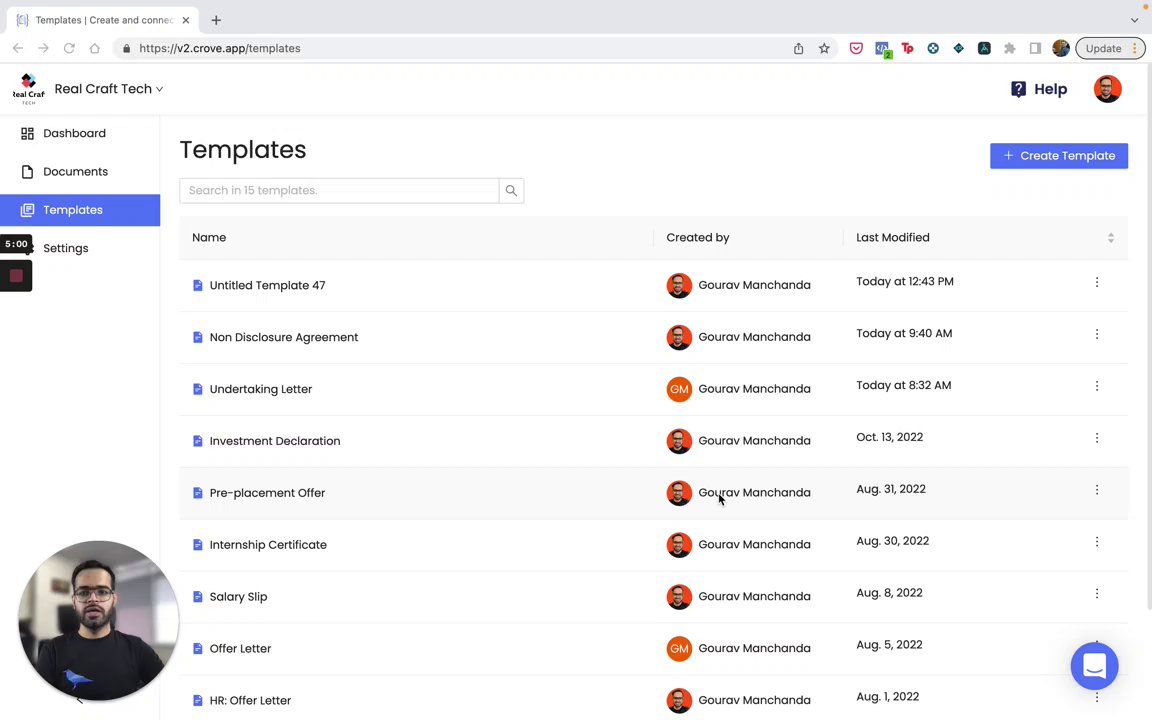Click the browser reload icon

(x=69, y=48)
